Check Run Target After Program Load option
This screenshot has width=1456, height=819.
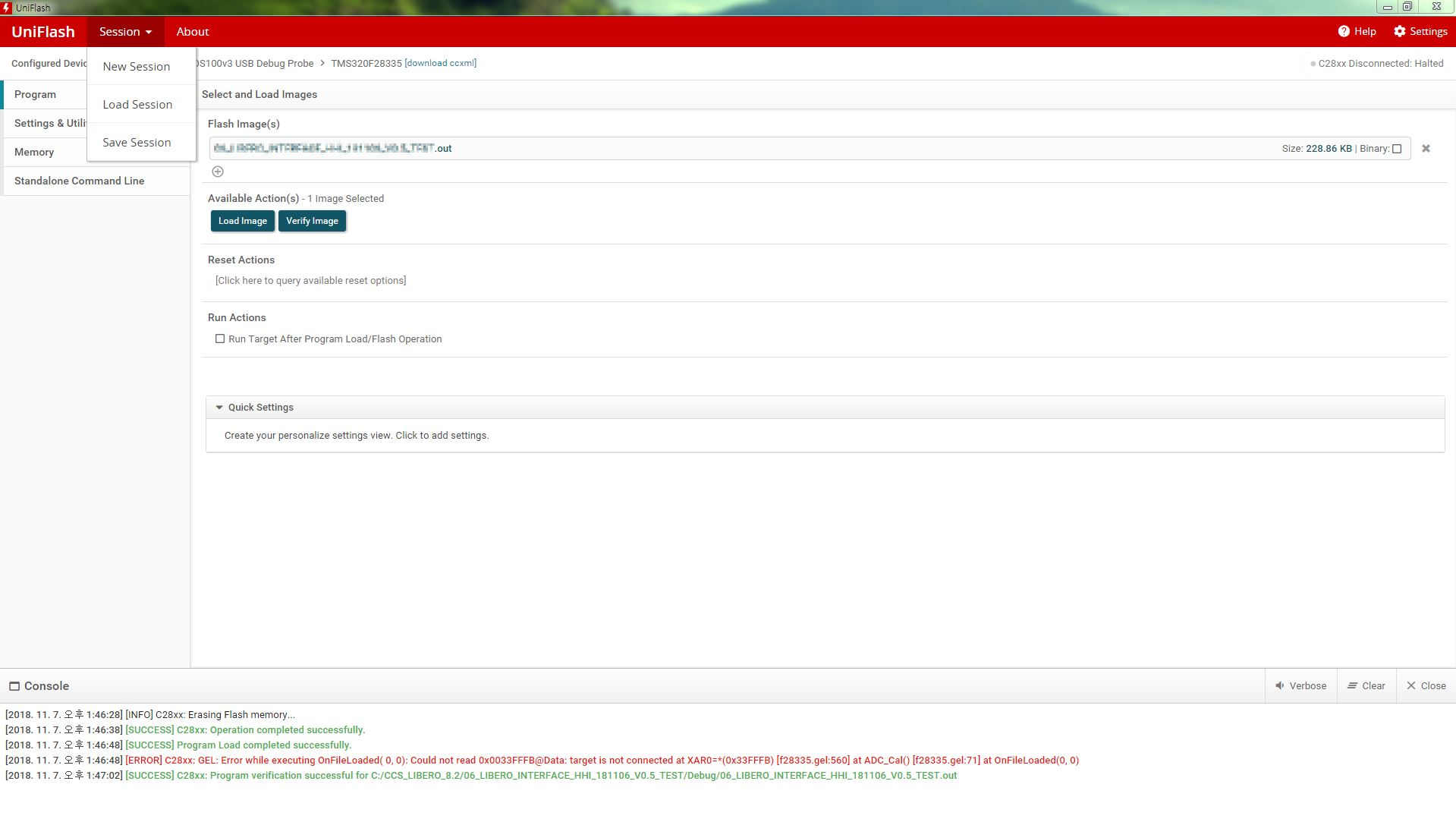pyautogui.click(x=220, y=339)
